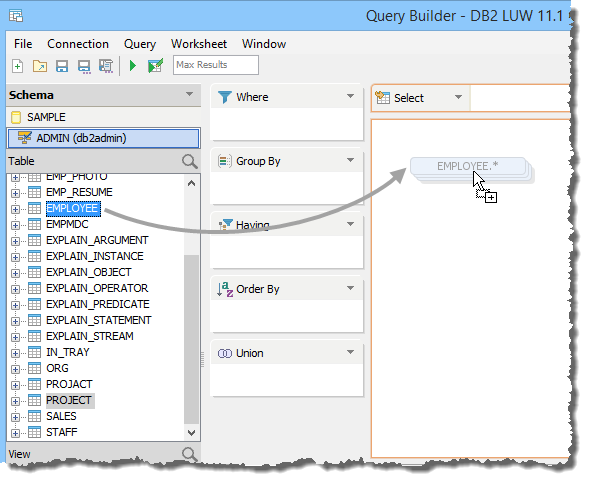Screen dimensions: 589x481
Task: Click the ADMIN connection icon
Action: tap(25, 138)
